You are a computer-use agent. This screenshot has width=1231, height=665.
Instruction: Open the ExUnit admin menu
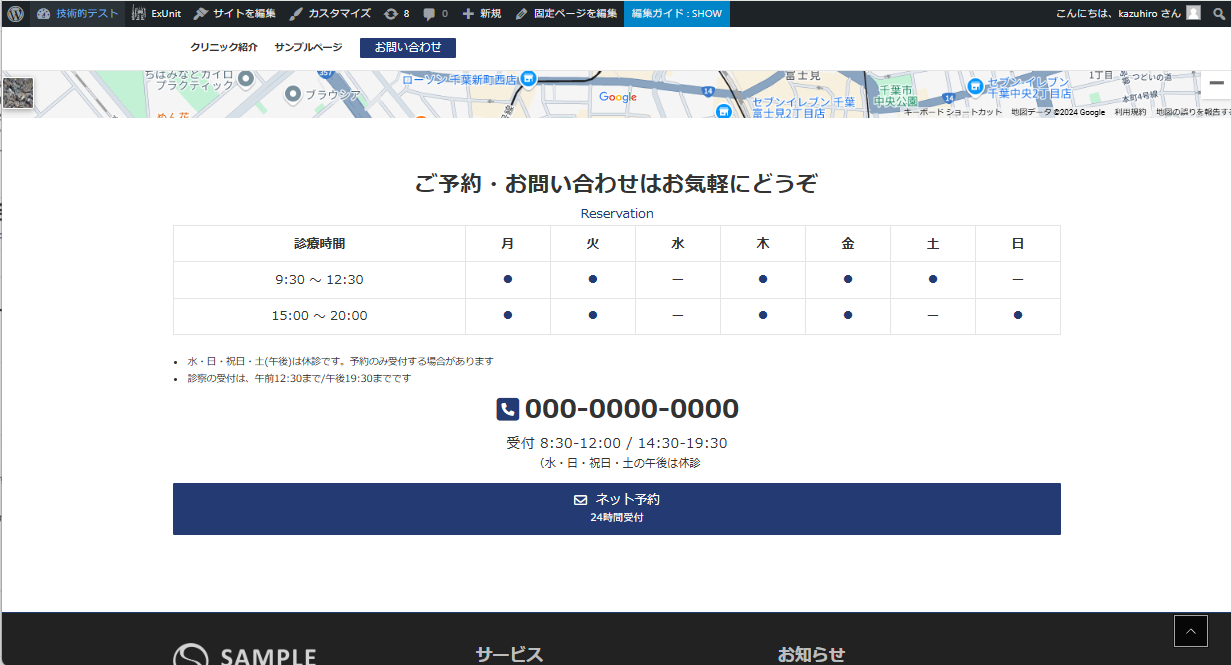pyautogui.click(x=156, y=14)
